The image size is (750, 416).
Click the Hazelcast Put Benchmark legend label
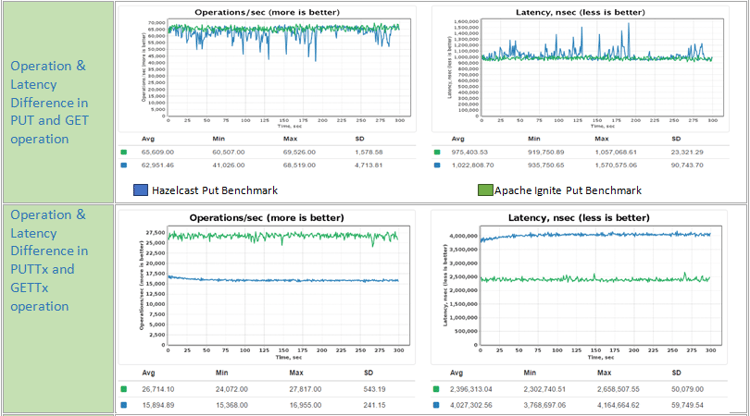tap(215, 190)
